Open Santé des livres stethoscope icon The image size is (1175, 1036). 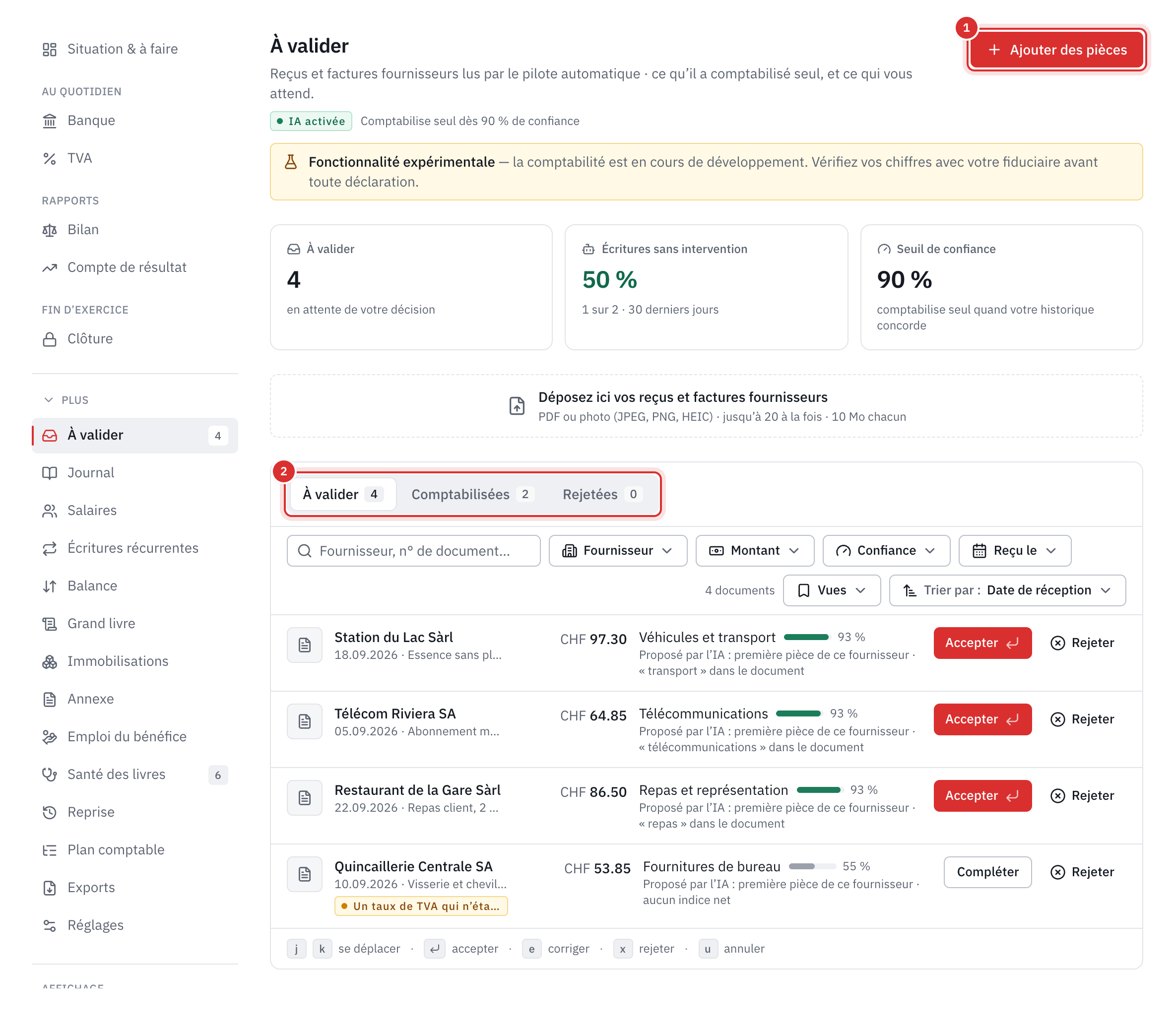point(50,775)
